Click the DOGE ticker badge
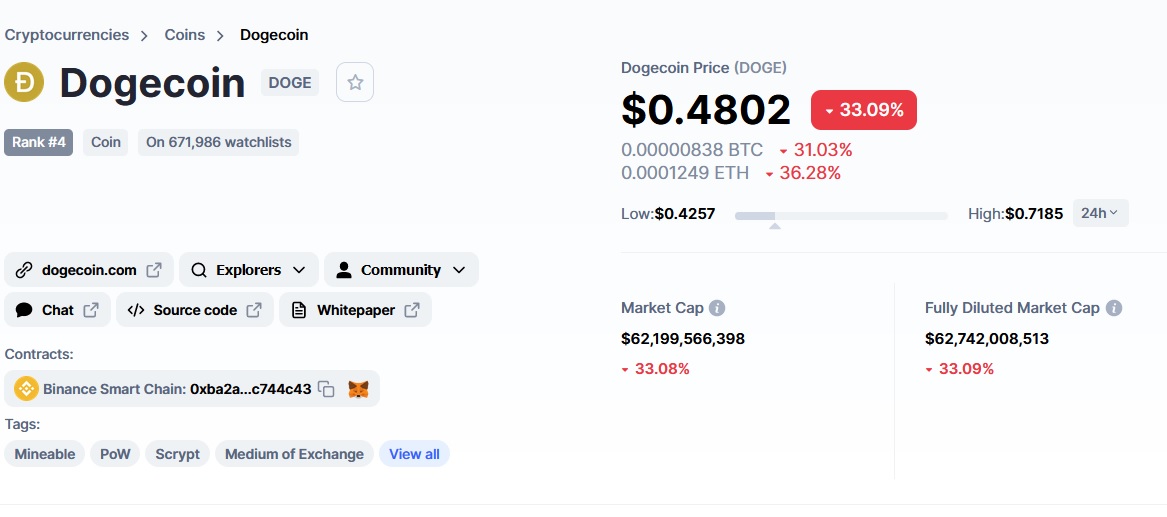The height and width of the screenshot is (517, 1167). tap(290, 83)
